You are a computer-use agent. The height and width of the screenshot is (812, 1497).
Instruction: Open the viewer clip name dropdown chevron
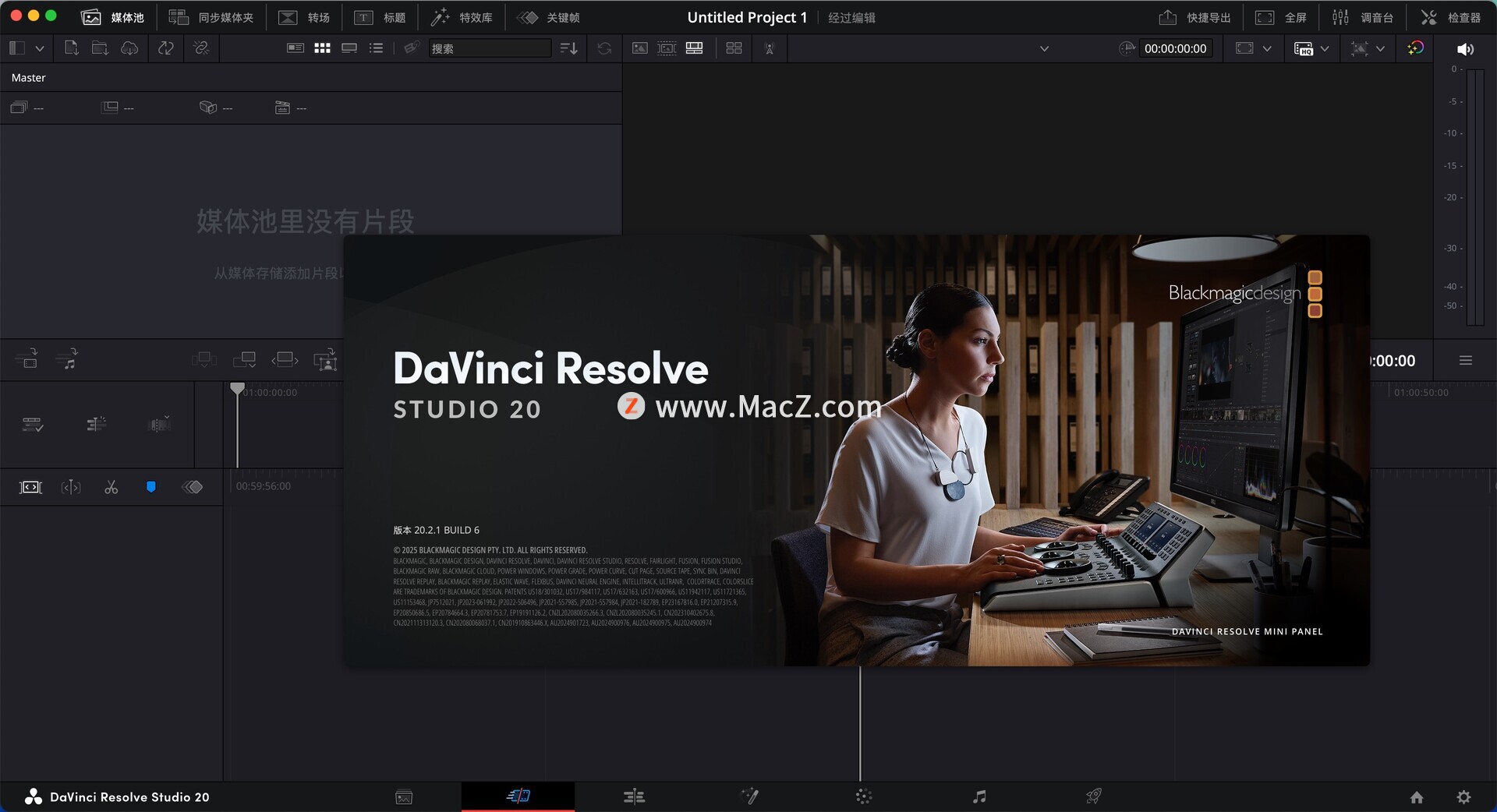click(x=1044, y=48)
